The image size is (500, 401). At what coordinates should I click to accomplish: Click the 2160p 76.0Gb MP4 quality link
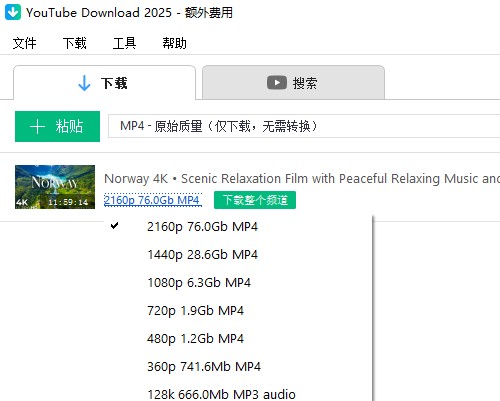click(153, 200)
